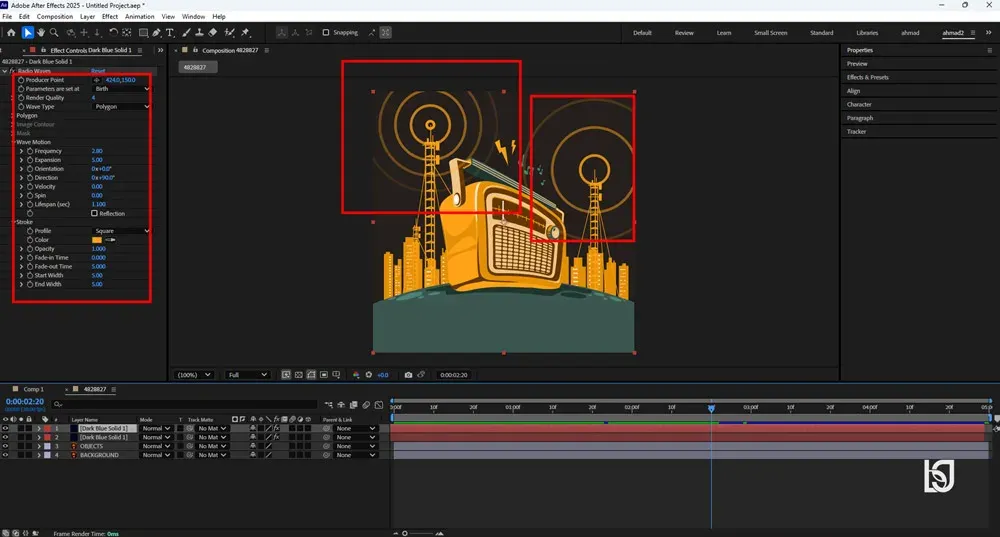Open Parent dropdown for BACKGROUND layer

356,455
